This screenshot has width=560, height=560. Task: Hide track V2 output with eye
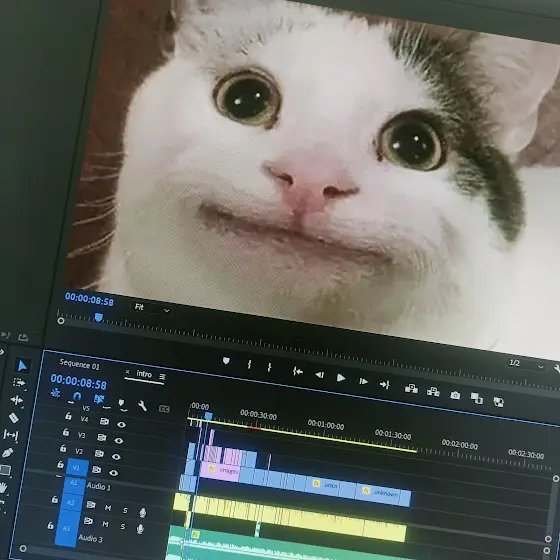coord(116,456)
